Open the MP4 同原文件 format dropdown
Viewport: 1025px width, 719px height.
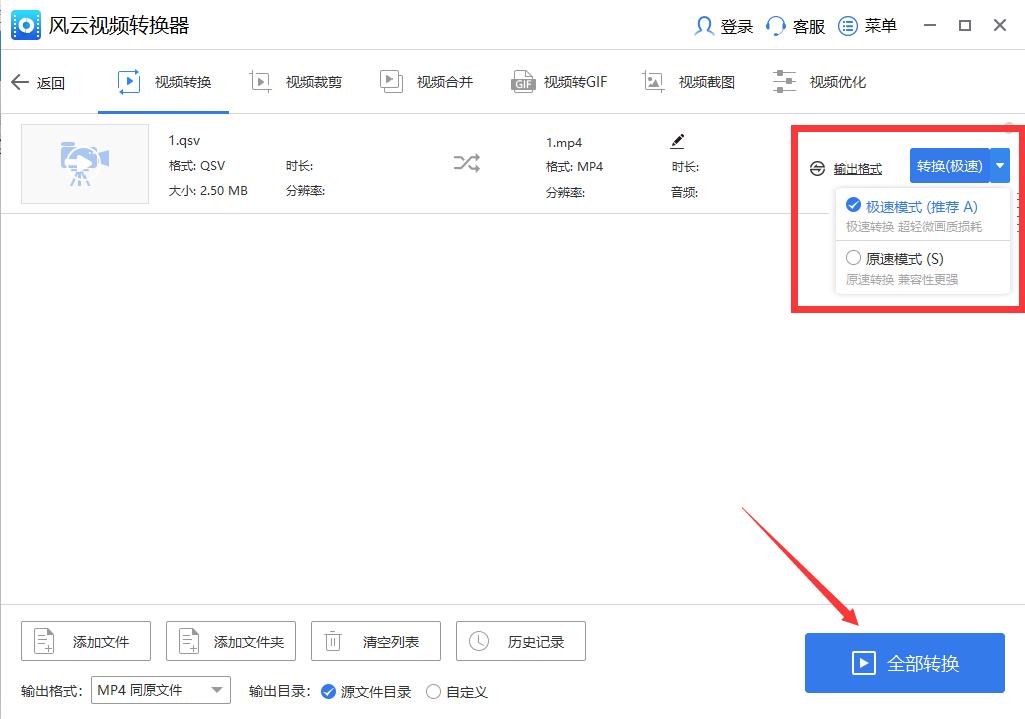click(160, 690)
